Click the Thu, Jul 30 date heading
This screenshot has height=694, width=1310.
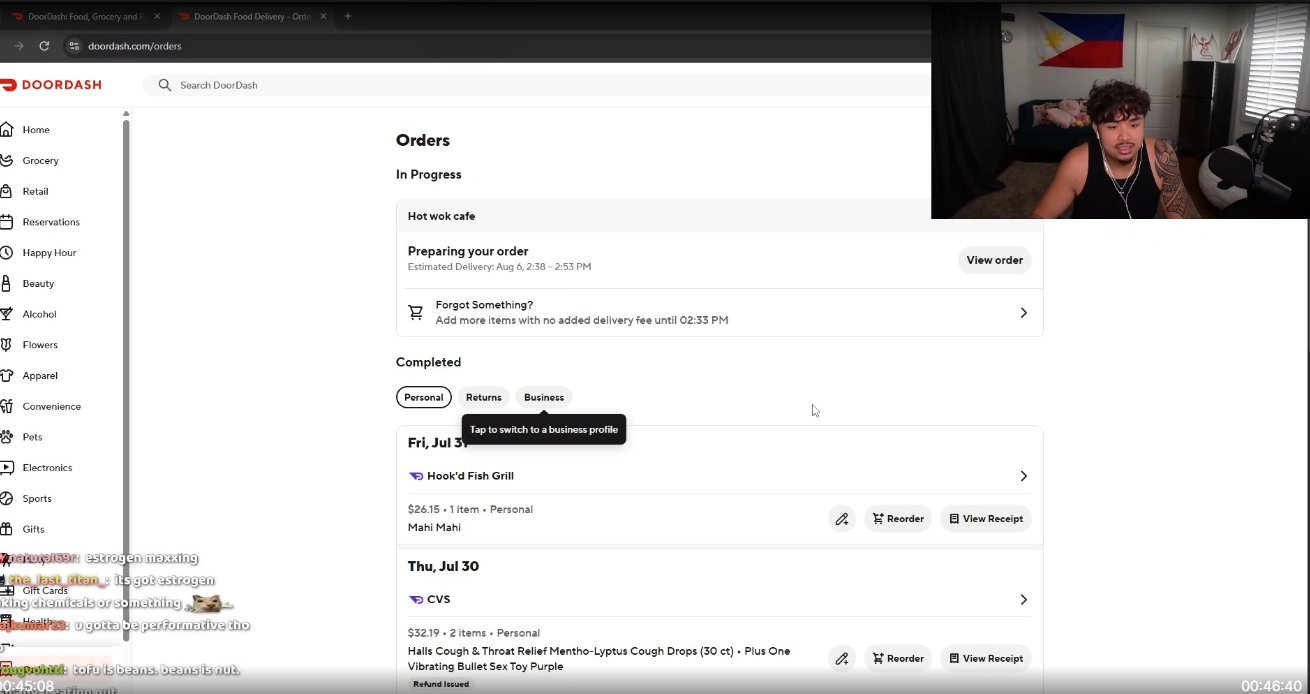click(x=443, y=566)
